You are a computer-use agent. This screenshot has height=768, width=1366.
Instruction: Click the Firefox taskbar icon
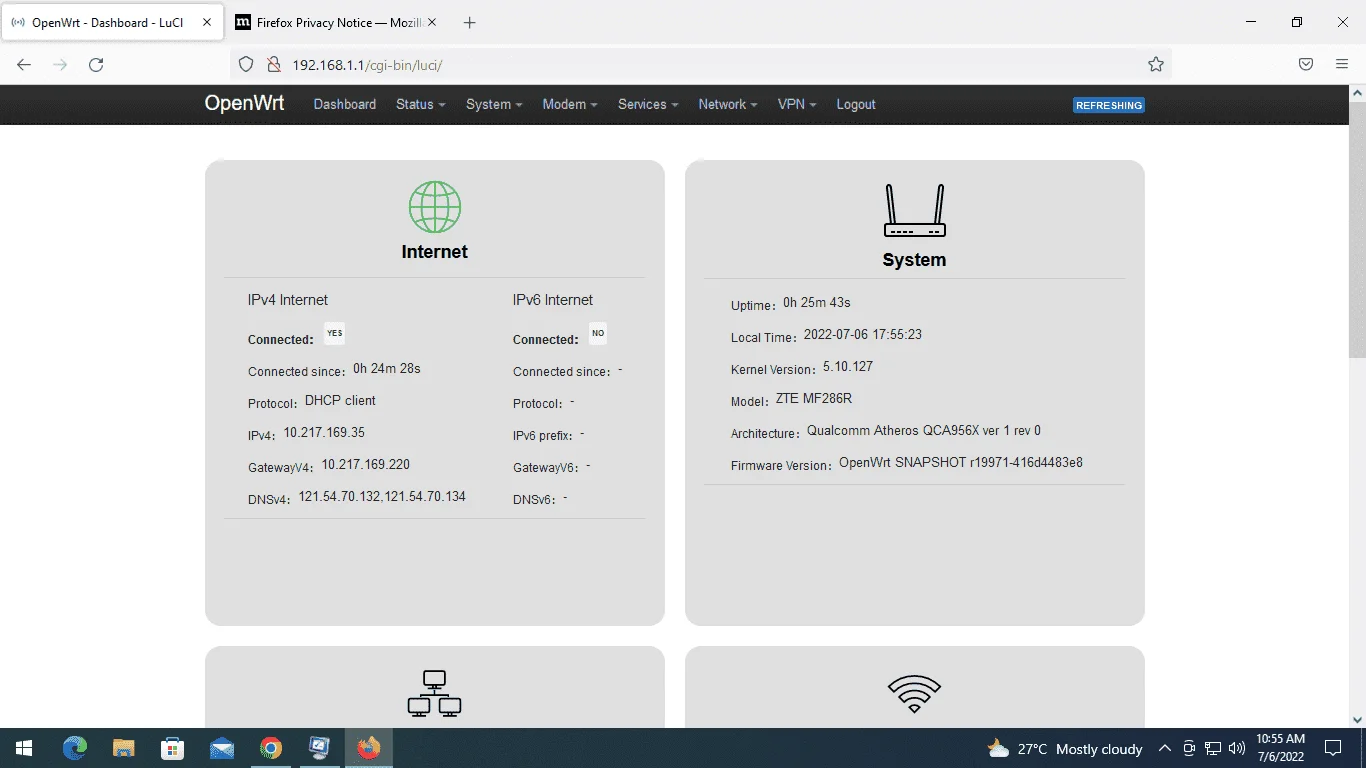tap(368, 748)
